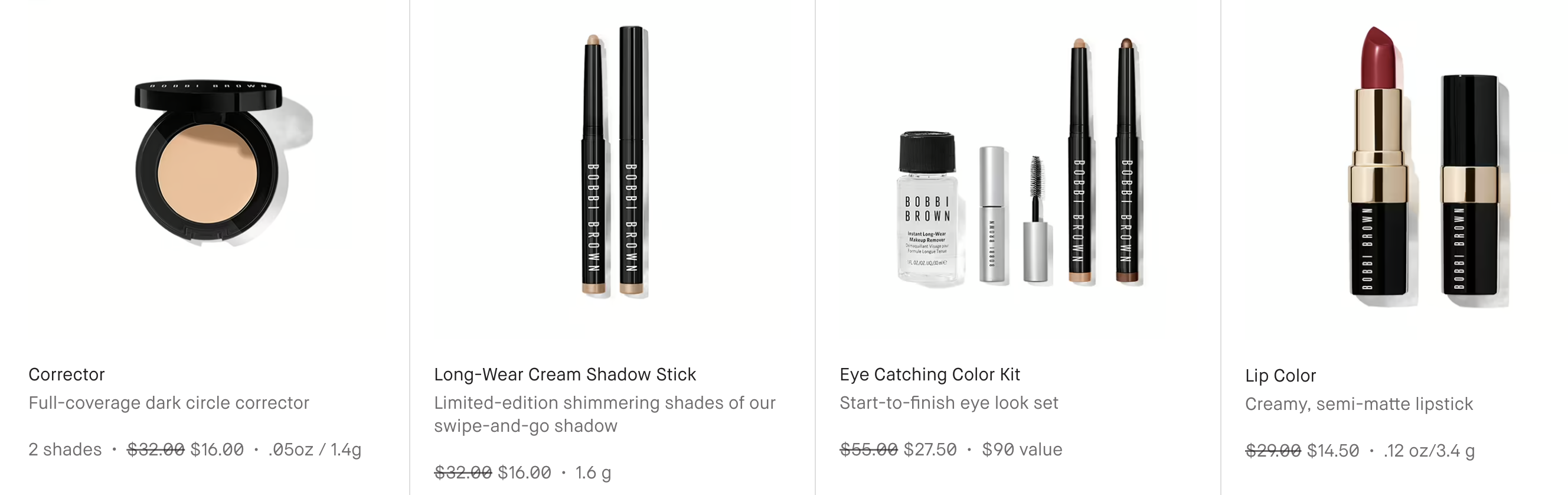
Task: Click the '2 shades' label under Corrector
Action: click(x=64, y=450)
